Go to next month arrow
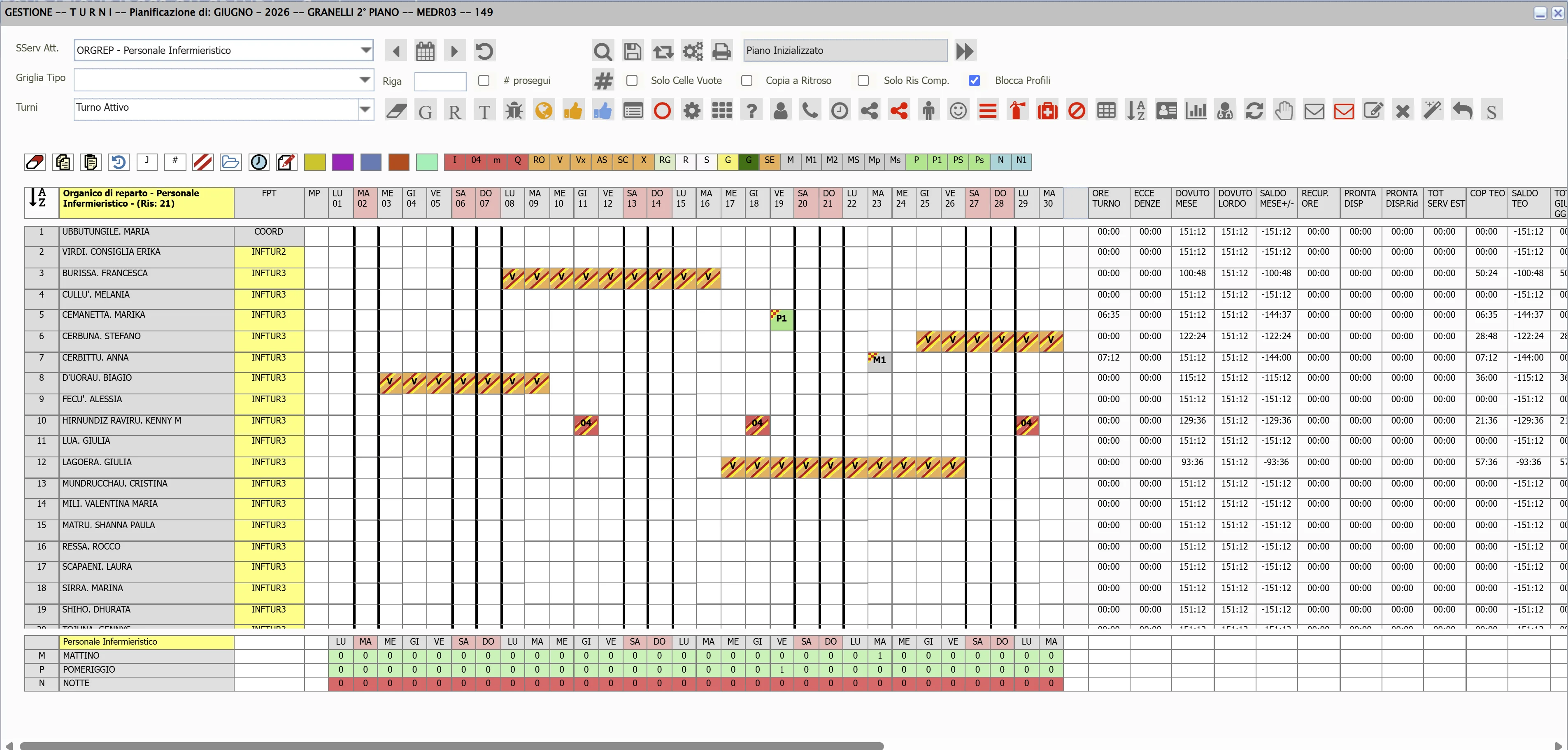 454,51
